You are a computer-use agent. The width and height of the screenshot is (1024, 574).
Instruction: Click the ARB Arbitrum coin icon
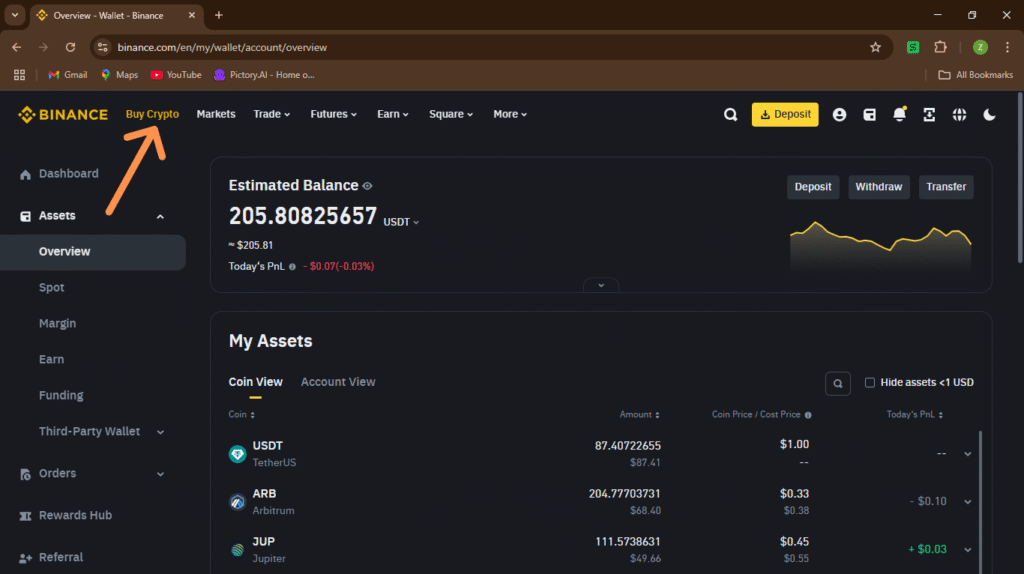point(237,502)
